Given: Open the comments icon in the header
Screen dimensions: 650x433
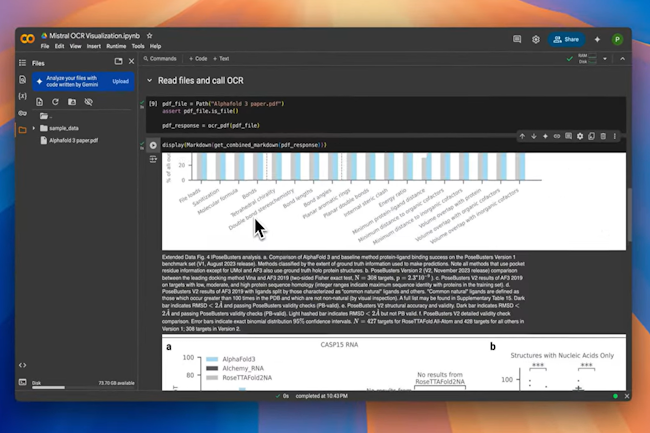Looking at the screenshot, I should 517,39.
